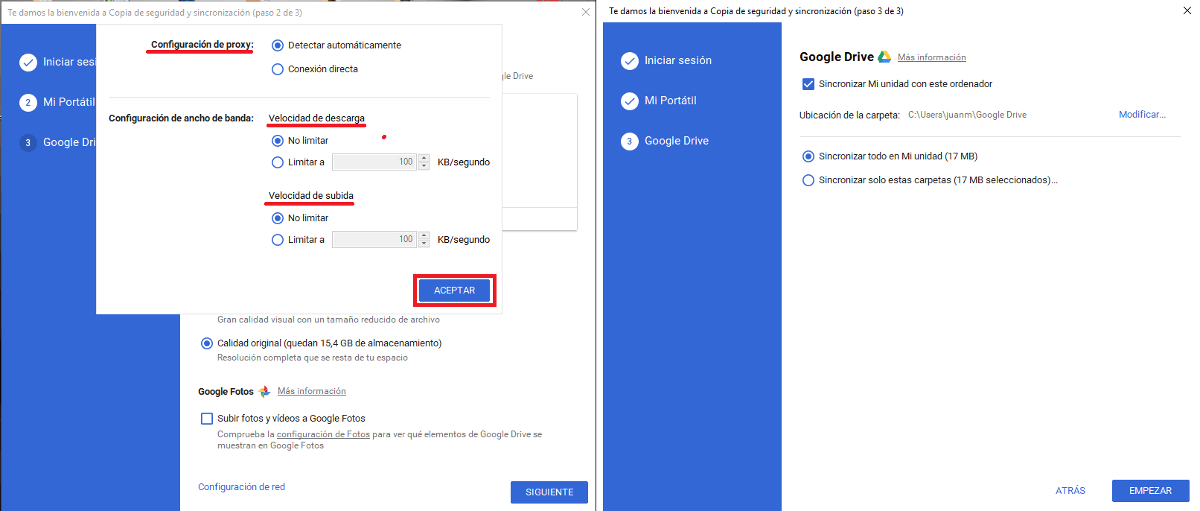Viewport: 1200px width, 511px height.
Task: Click the ATRÁS button
Action: tap(1070, 491)
